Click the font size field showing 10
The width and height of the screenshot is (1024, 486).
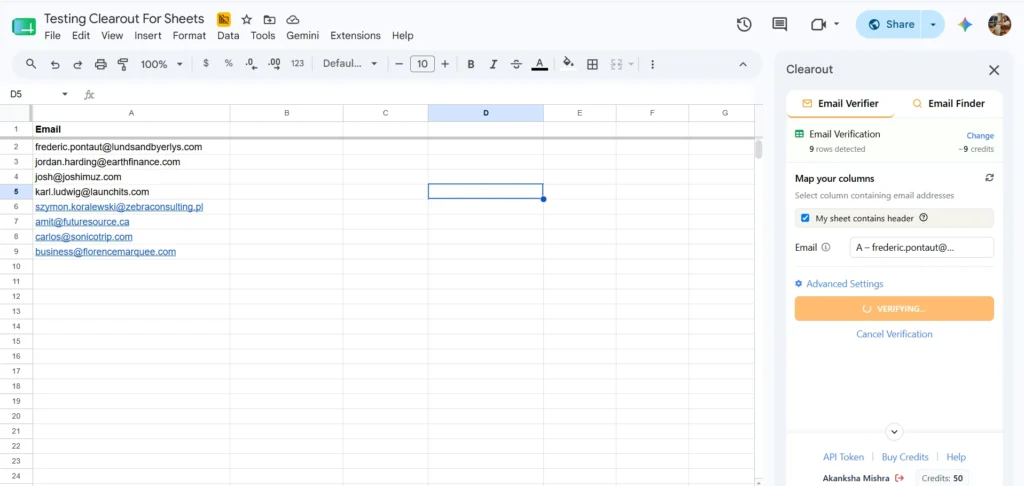pos(422,64)
